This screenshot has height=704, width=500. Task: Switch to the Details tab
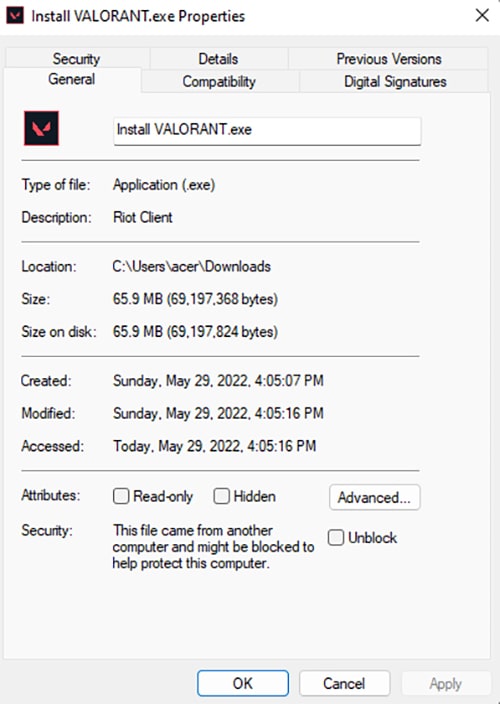tap(219, 59)
